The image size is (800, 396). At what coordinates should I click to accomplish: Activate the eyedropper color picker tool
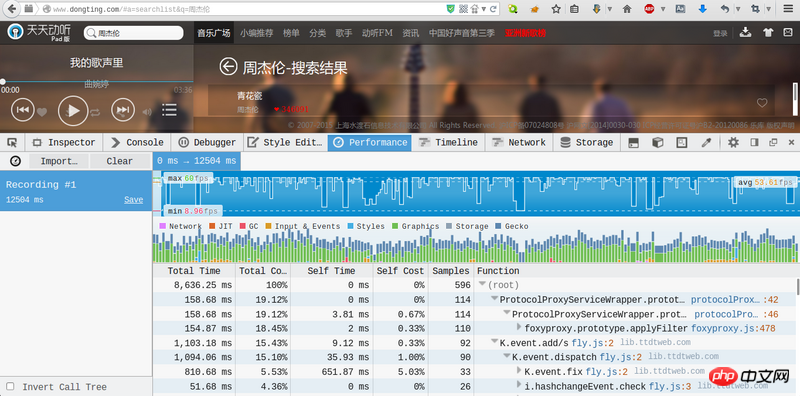[x=706, y=143]
